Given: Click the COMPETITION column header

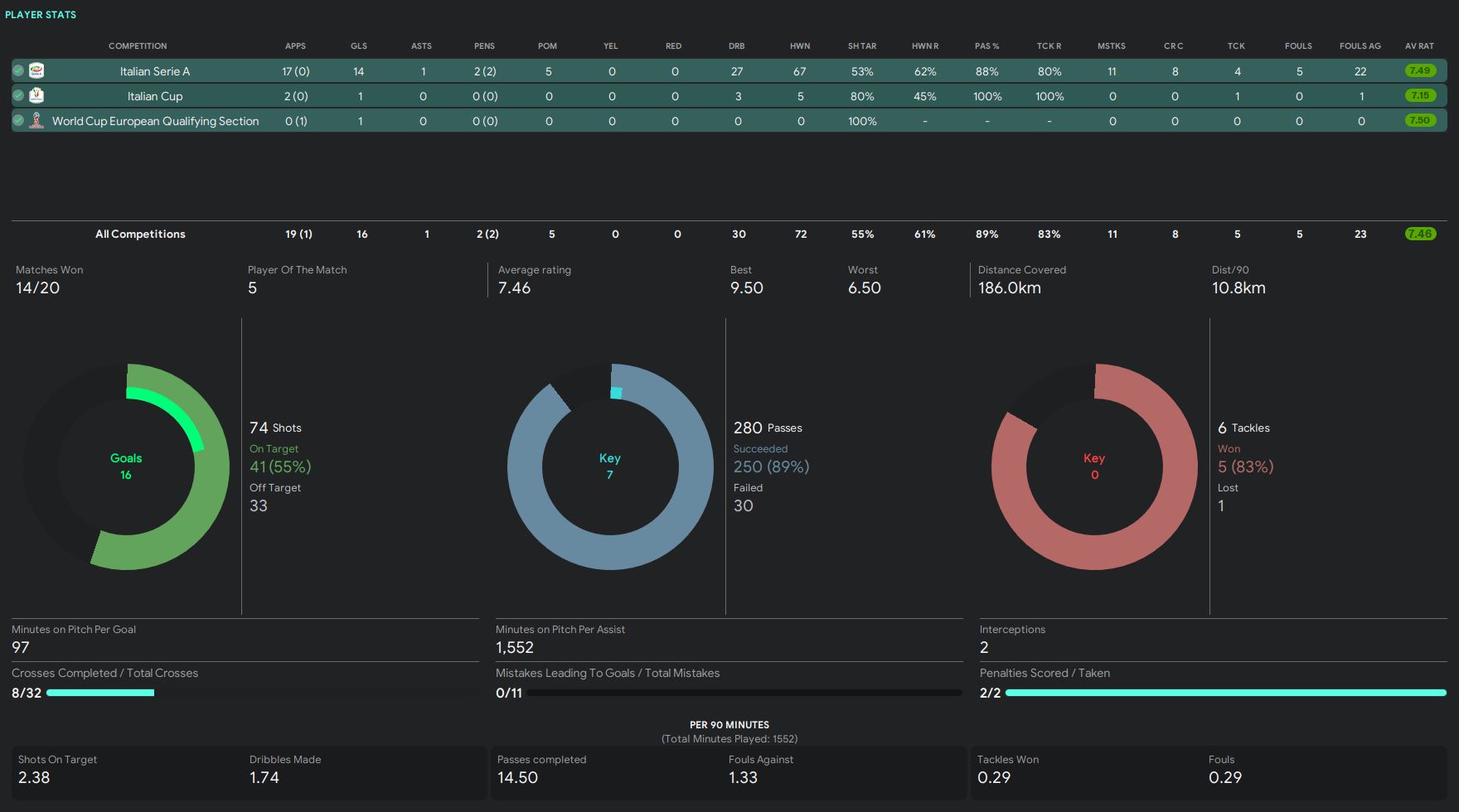Looking at the screenshot, I should (138, 46).
